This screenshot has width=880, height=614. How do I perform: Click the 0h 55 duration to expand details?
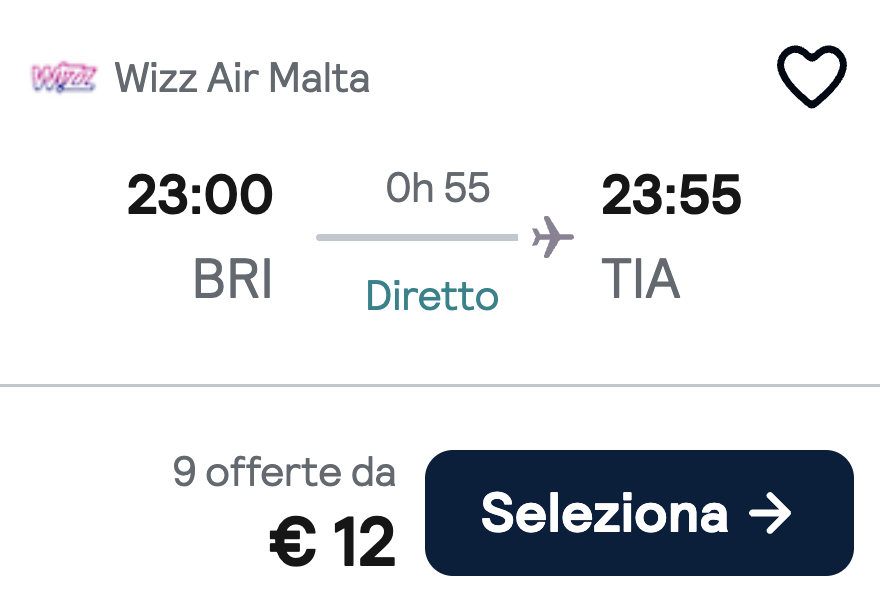click(x=437, y=187)
